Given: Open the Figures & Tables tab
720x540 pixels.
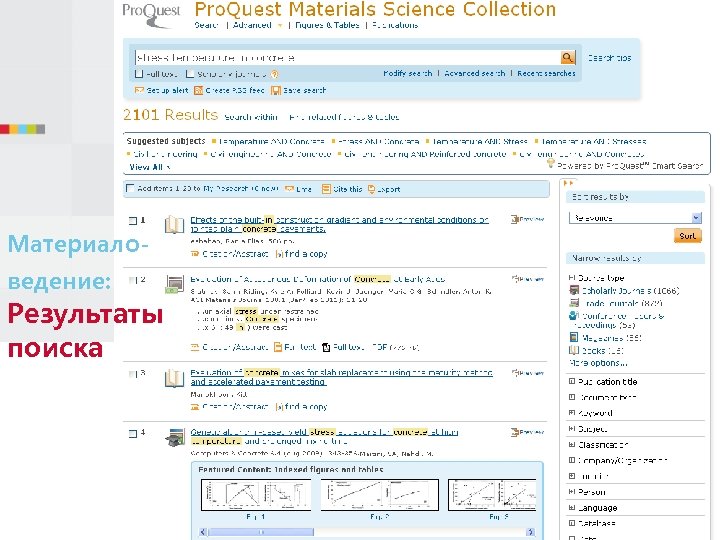Looking at the screenshot, I should (327, 25).
